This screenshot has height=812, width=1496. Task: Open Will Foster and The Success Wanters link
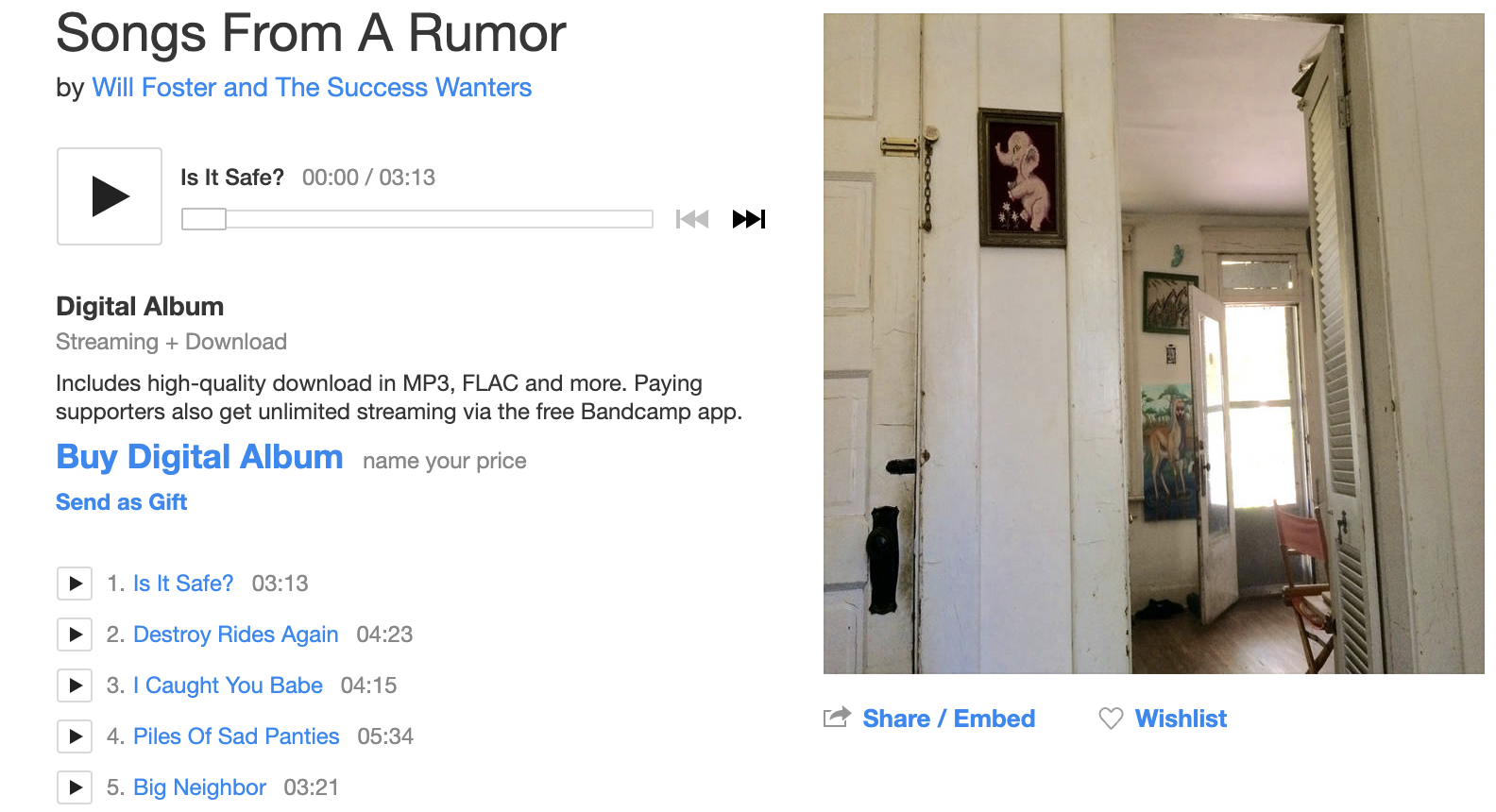312,88
